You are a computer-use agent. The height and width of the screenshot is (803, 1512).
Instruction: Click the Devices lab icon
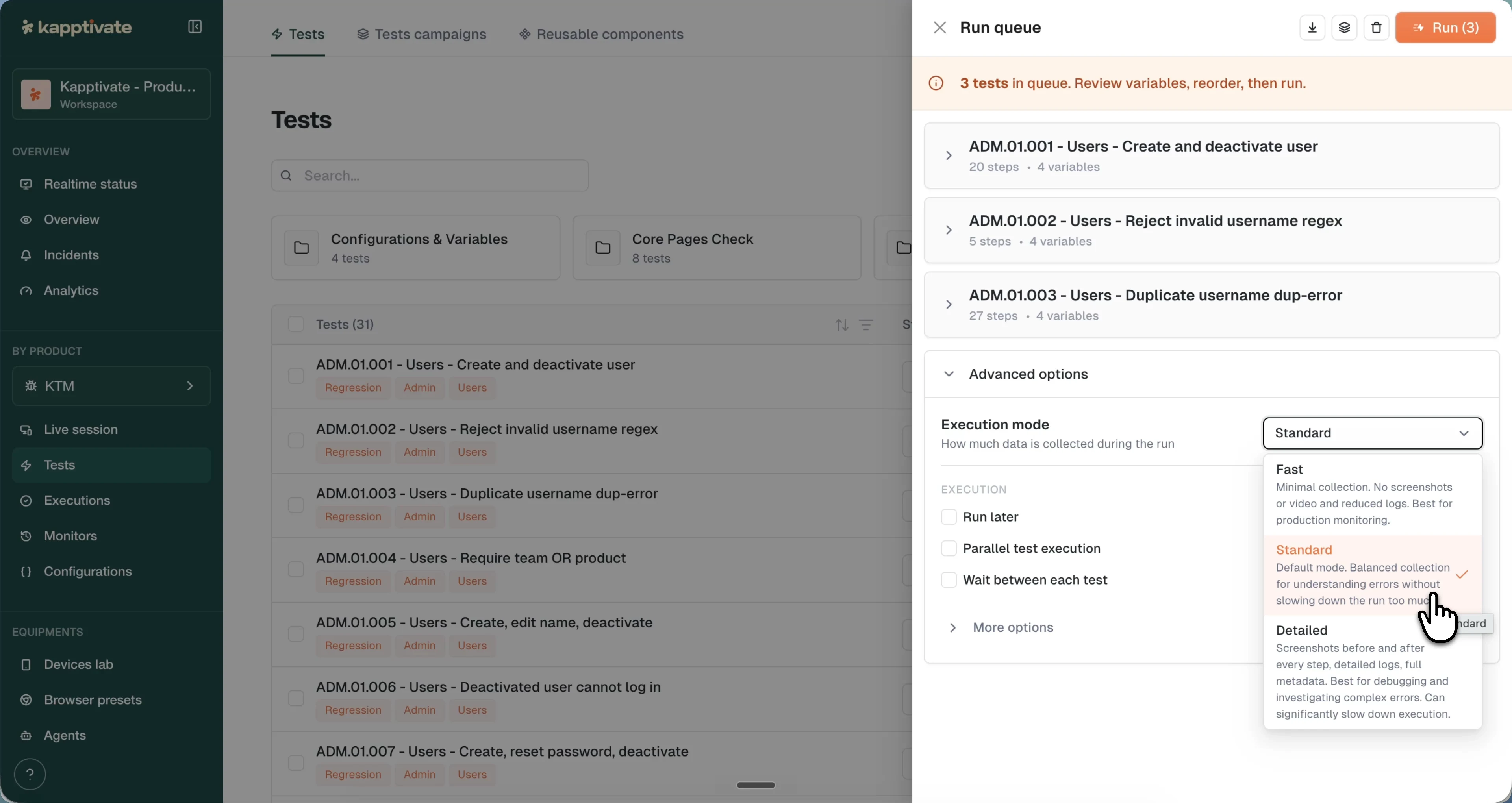[26, 664]
